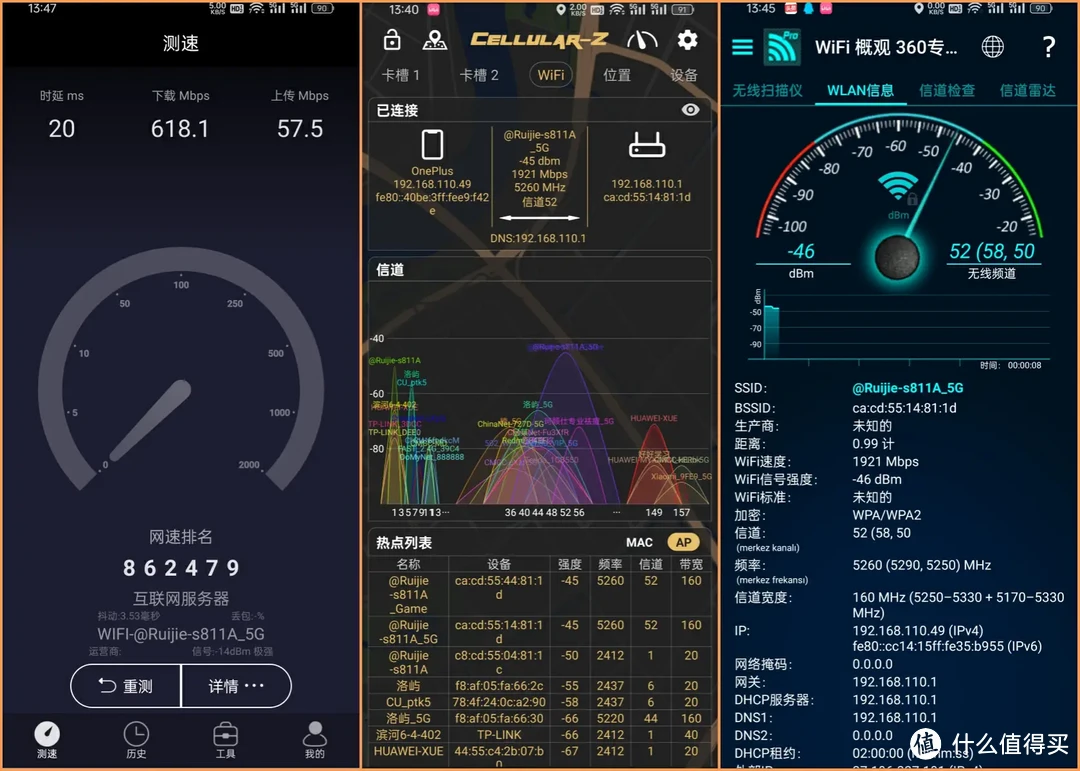Open the globe icon in WiFi 概观 360
Screen dimensions: 1080x771
click(992, 47)
